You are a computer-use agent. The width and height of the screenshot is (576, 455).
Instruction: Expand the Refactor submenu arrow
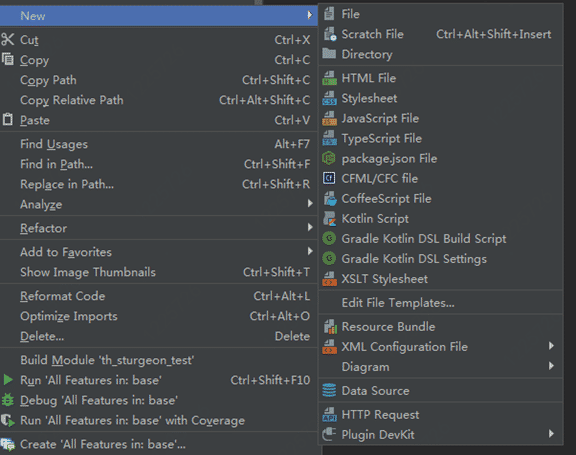[310, 228]
